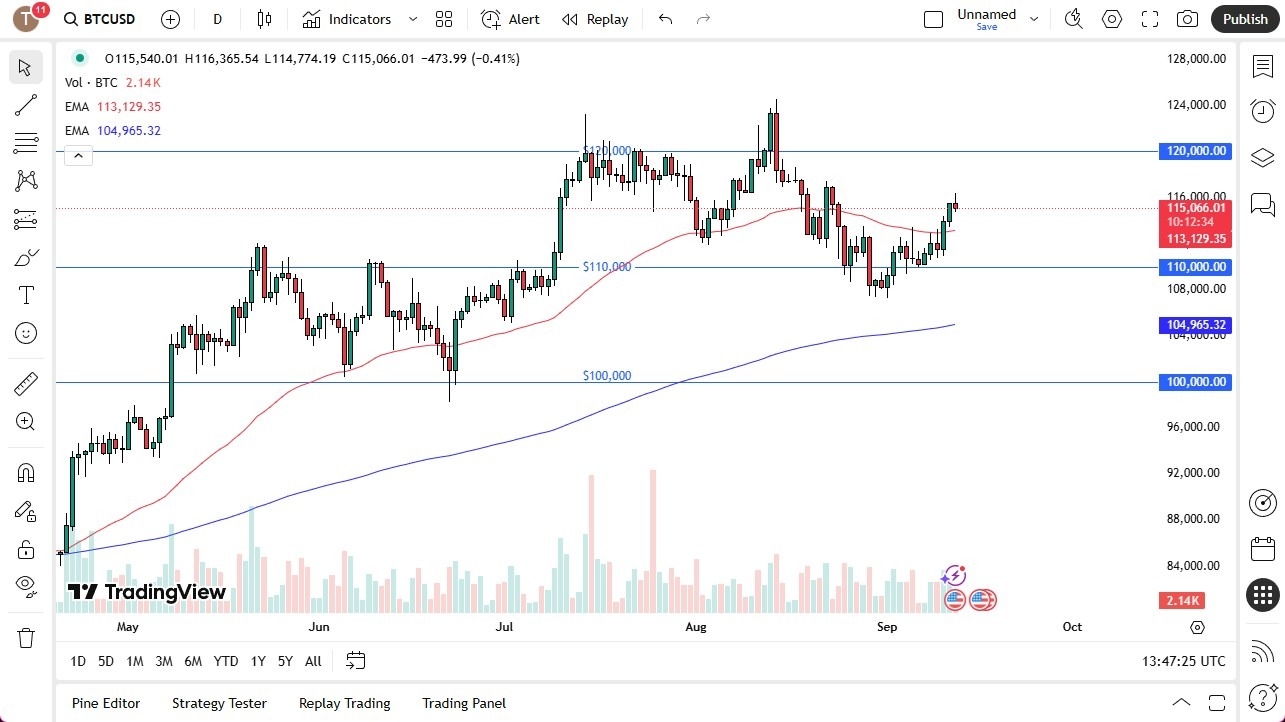Screen dimensions: 1285x722
Task: Enable Magnet mode snapping
Action: click(x=25, y=472)
